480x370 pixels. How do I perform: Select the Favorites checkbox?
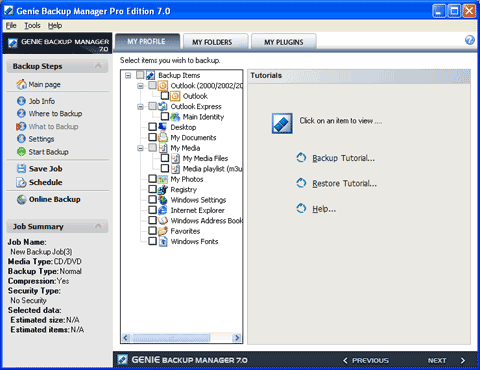coord(152,230)
